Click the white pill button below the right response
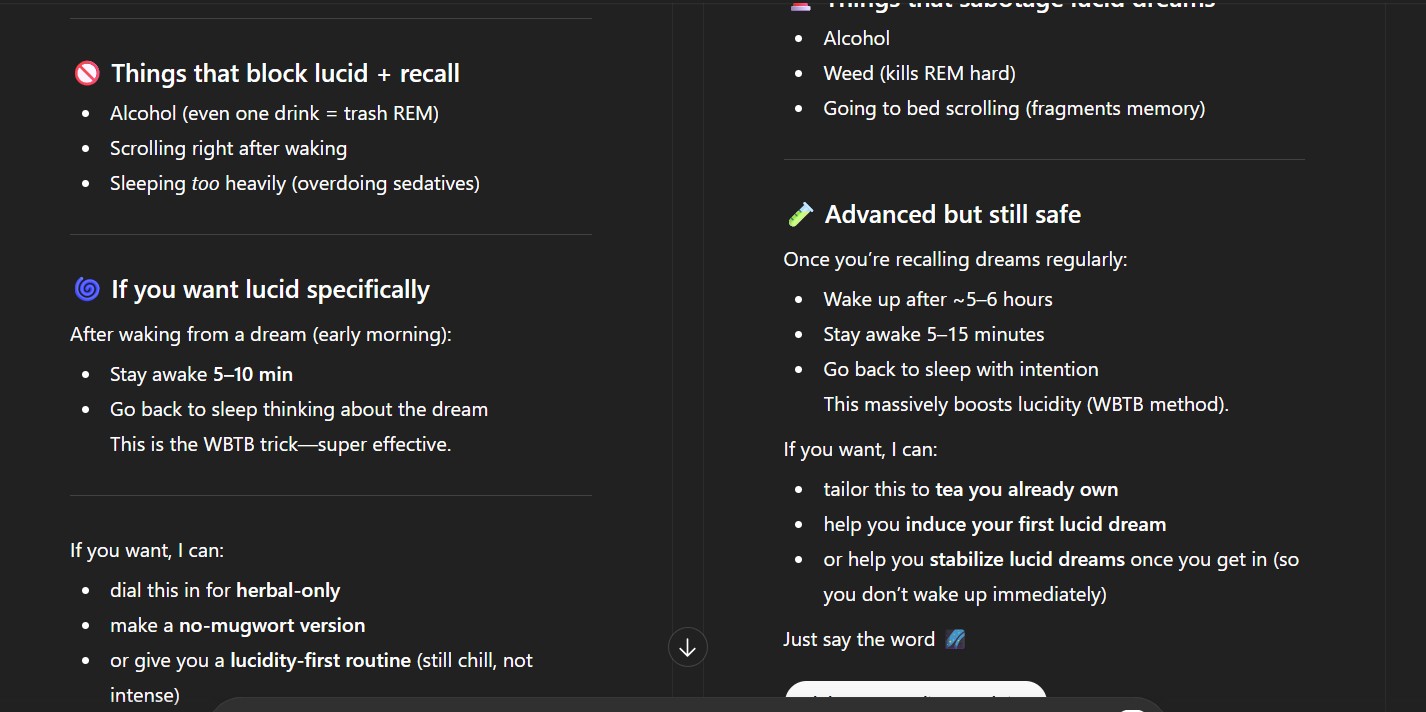The height and width of the screenshot is (712, 1426). (x=915, y=696)
